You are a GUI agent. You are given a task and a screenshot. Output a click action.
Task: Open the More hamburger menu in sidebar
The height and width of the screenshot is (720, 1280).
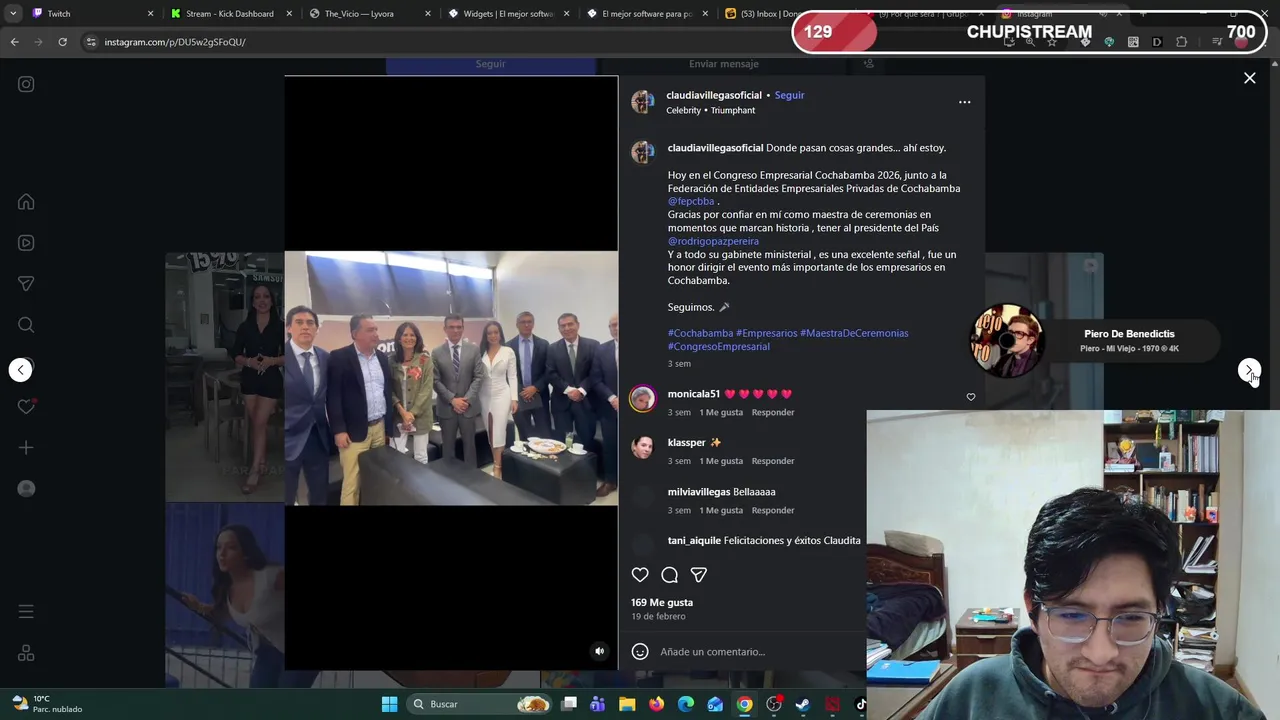click(26, 611)
